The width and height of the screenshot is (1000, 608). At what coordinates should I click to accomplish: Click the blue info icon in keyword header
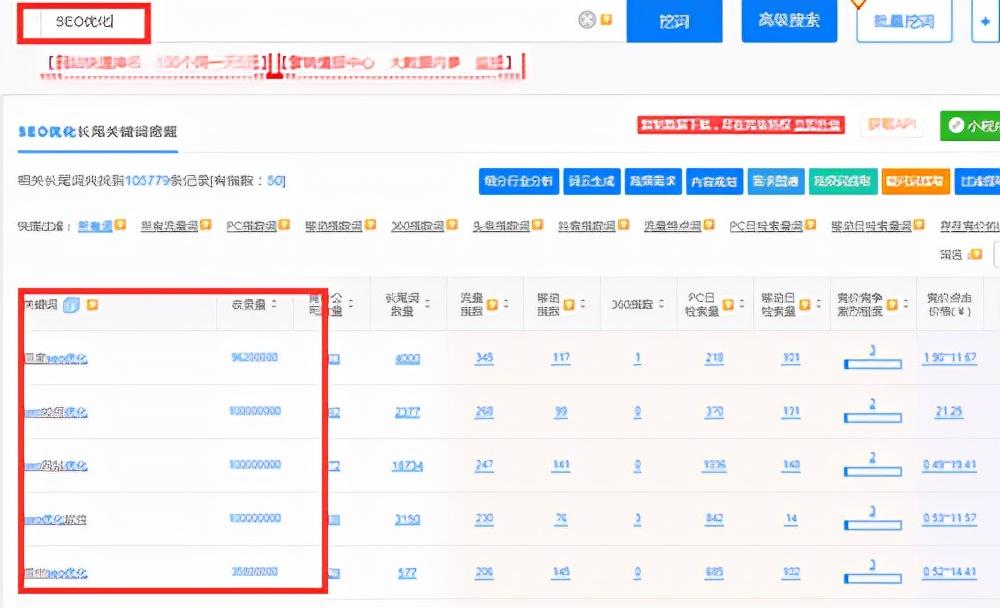pyautogui.click(x=71, y=304)
